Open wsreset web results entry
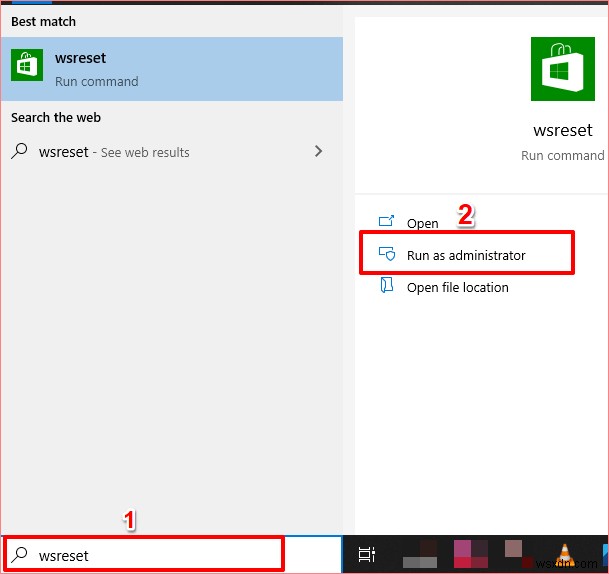The image size is (609, 574). pos(171,152)
